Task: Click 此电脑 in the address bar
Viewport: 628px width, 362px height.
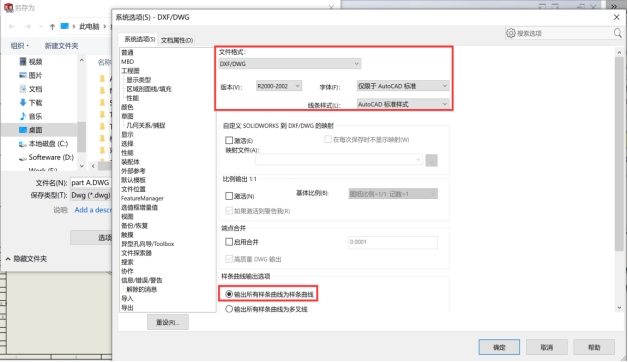Action: (x=89, y=26)
